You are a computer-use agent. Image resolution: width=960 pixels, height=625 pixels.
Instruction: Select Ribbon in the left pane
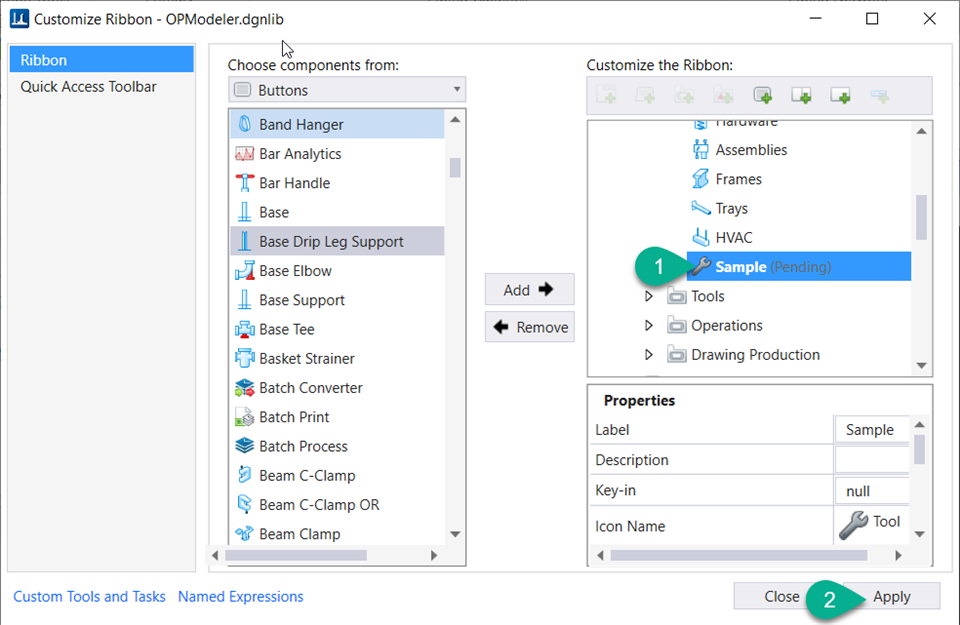coord(102,60)
